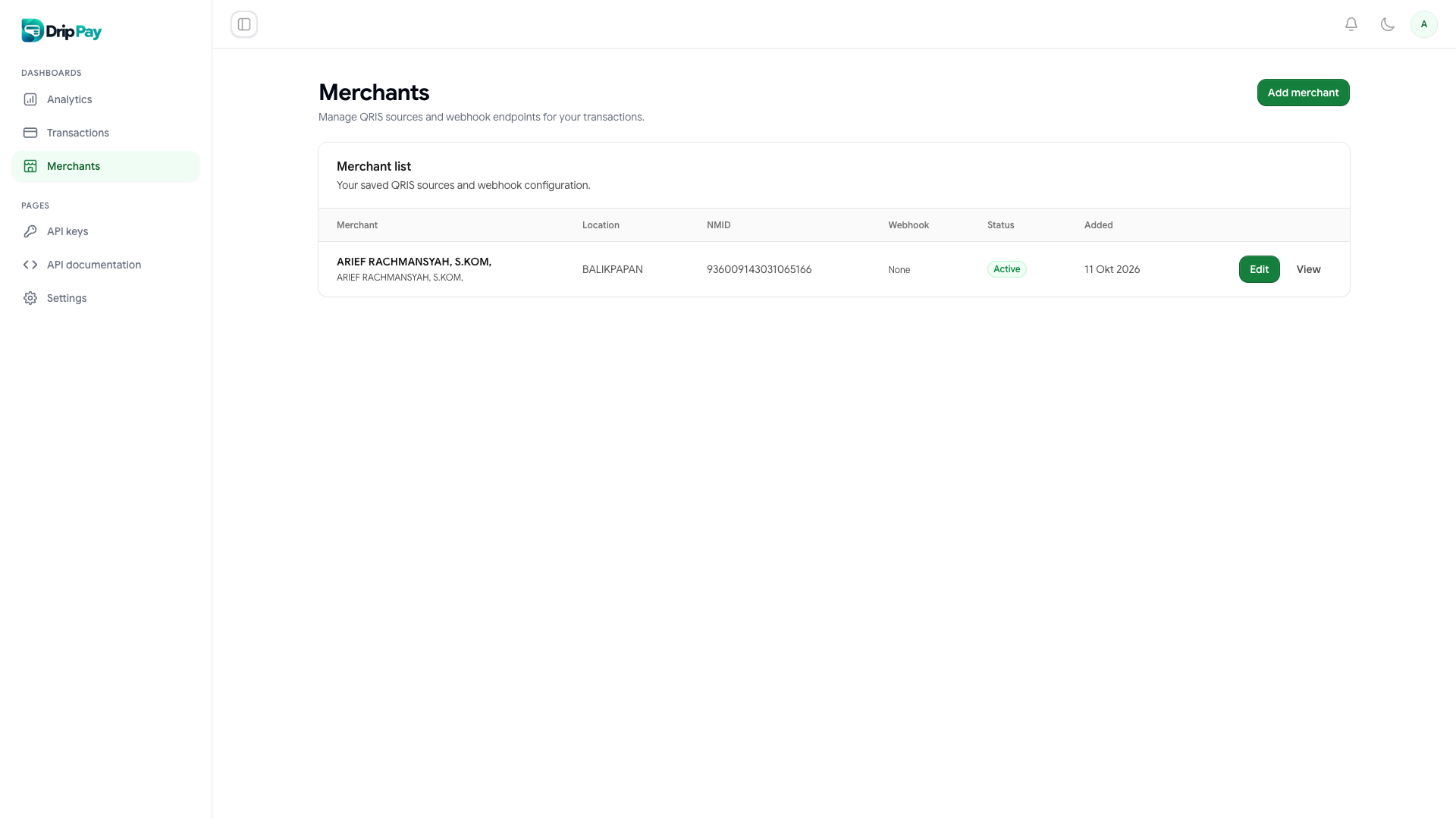The image size is (1456, 819).
Task: Open API documentation page
Action: coord(105,265)
